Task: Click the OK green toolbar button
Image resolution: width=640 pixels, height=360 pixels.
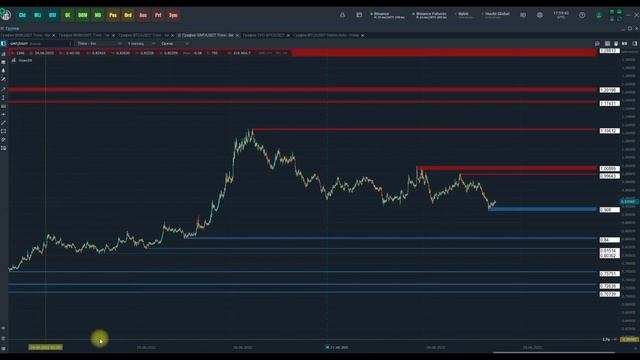Action: (x=67, y=15)
